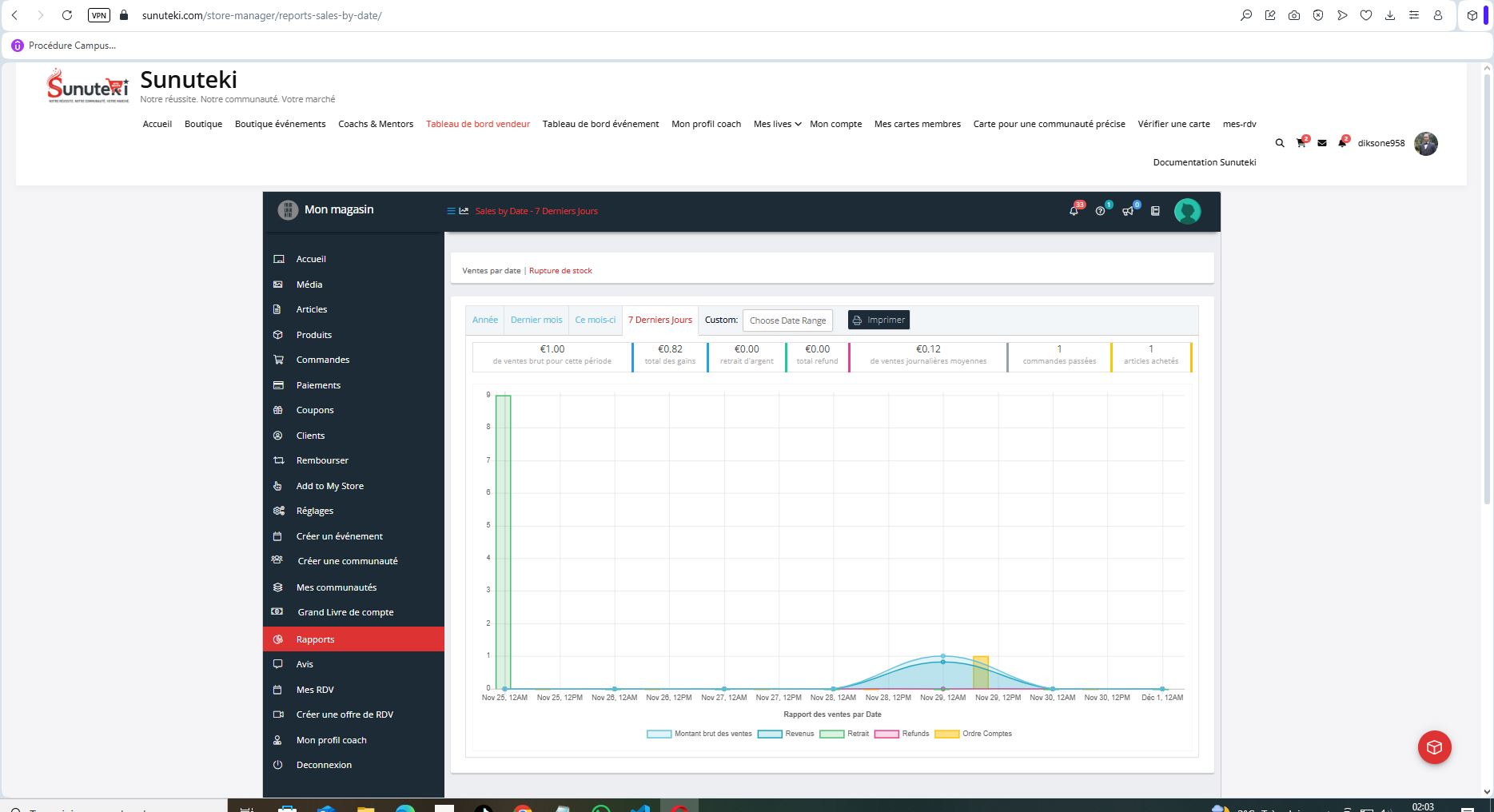Click the browser address bar URL

tap(261, 15)
